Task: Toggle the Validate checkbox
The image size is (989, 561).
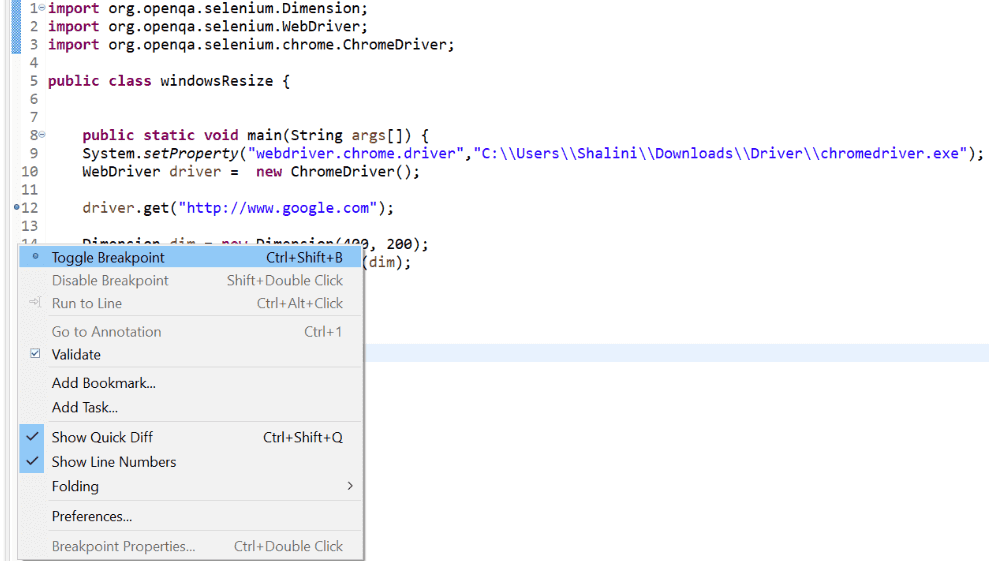Action: pos(35,354)
